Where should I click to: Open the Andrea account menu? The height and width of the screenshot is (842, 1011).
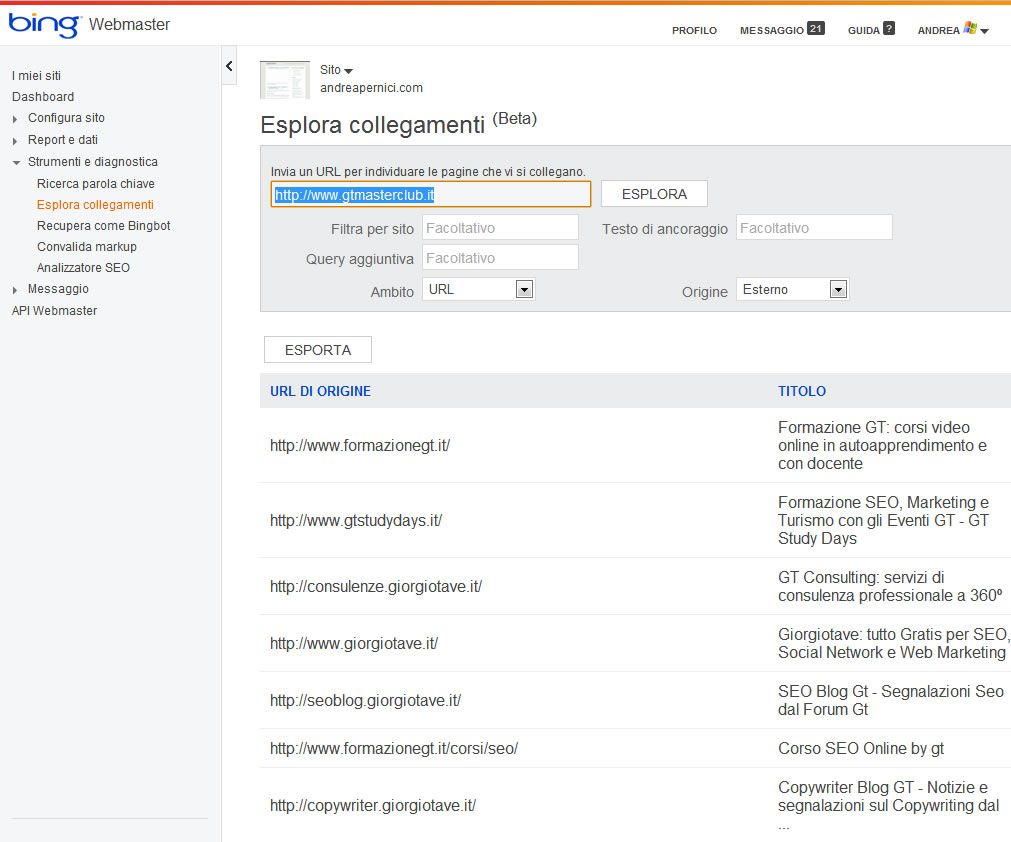952,31
